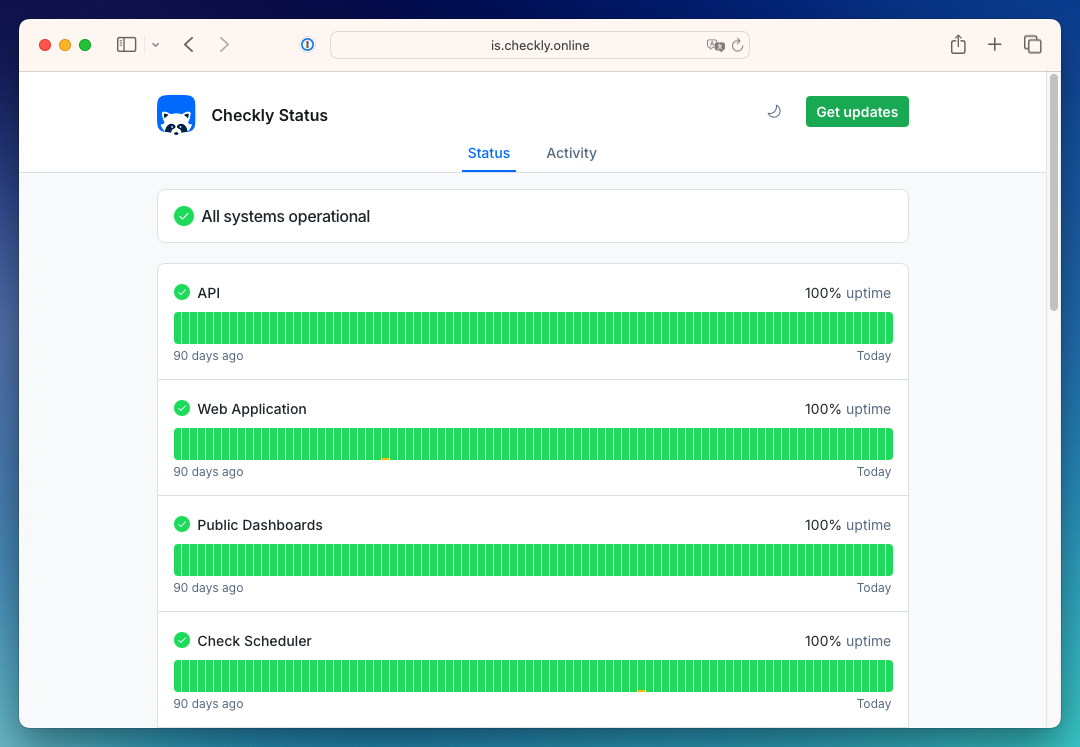Click the Web Application component label
Viewport: 1080px width, 747px height.
click(252, 409)
